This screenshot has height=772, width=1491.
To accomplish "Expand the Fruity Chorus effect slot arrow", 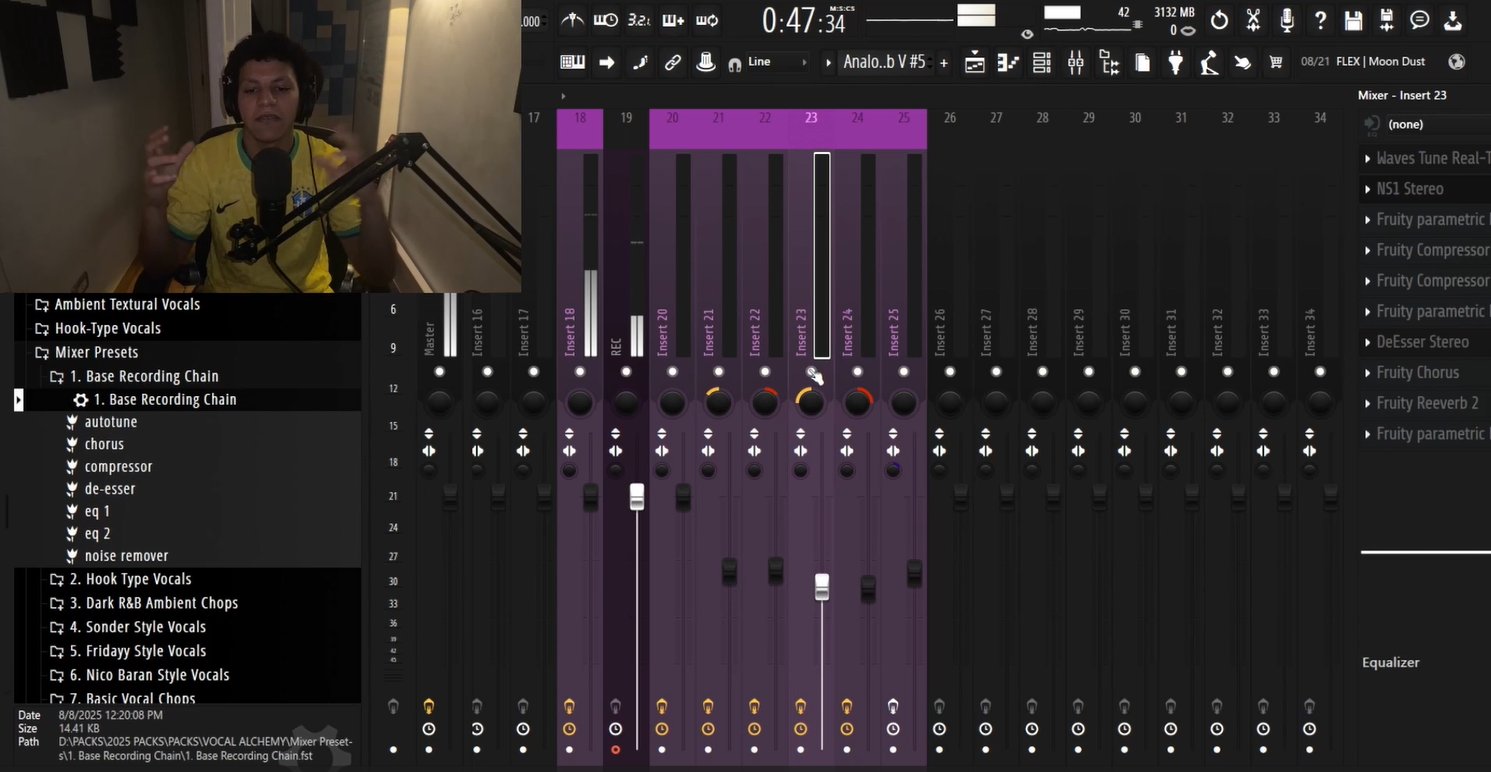I will pos(1367,373).
